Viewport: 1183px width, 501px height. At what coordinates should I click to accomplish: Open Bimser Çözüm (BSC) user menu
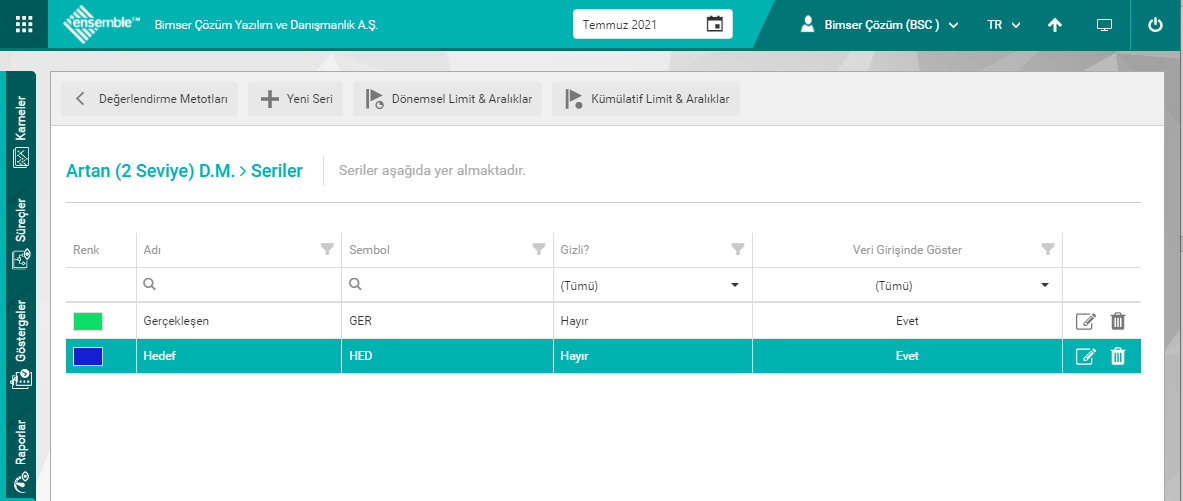click(879, 25)
